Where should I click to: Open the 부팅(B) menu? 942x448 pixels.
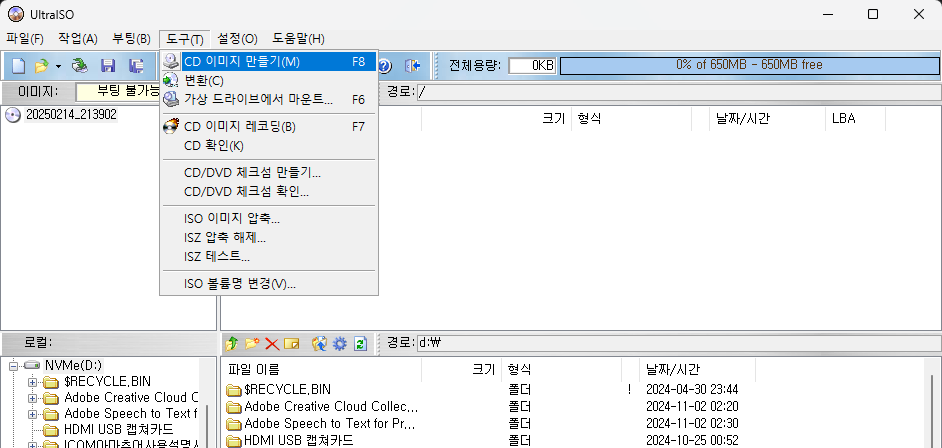point(131,39)
